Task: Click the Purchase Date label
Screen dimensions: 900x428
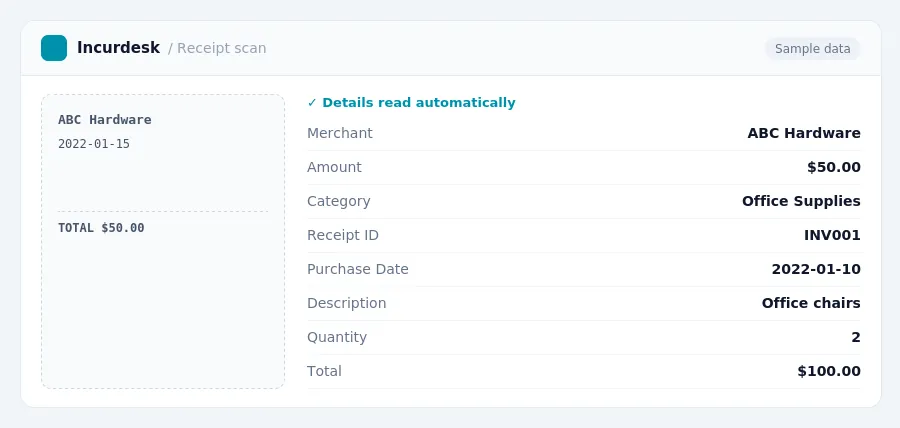Action: (358, 269)
